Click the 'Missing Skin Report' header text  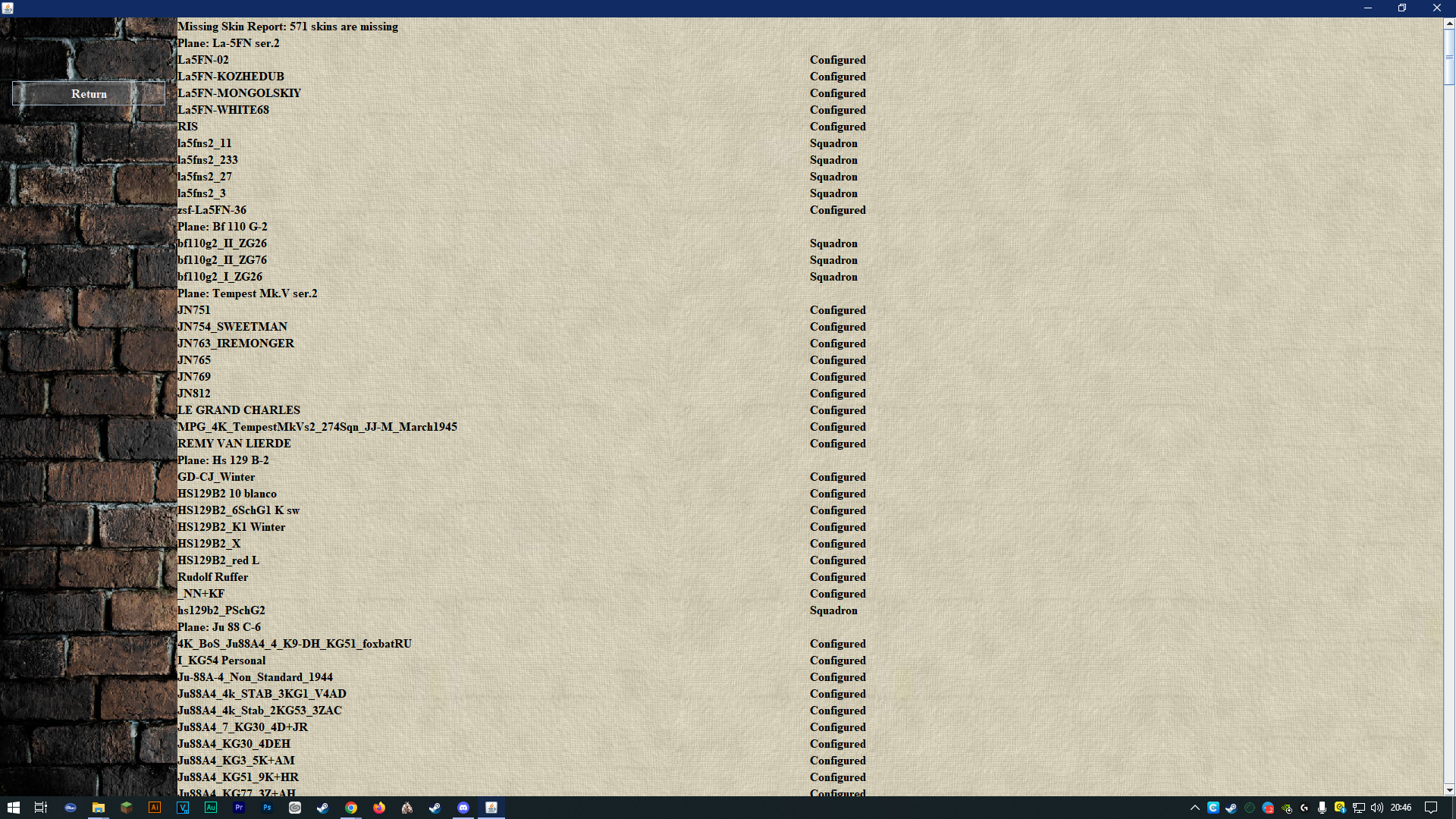[x=287, y=27]
